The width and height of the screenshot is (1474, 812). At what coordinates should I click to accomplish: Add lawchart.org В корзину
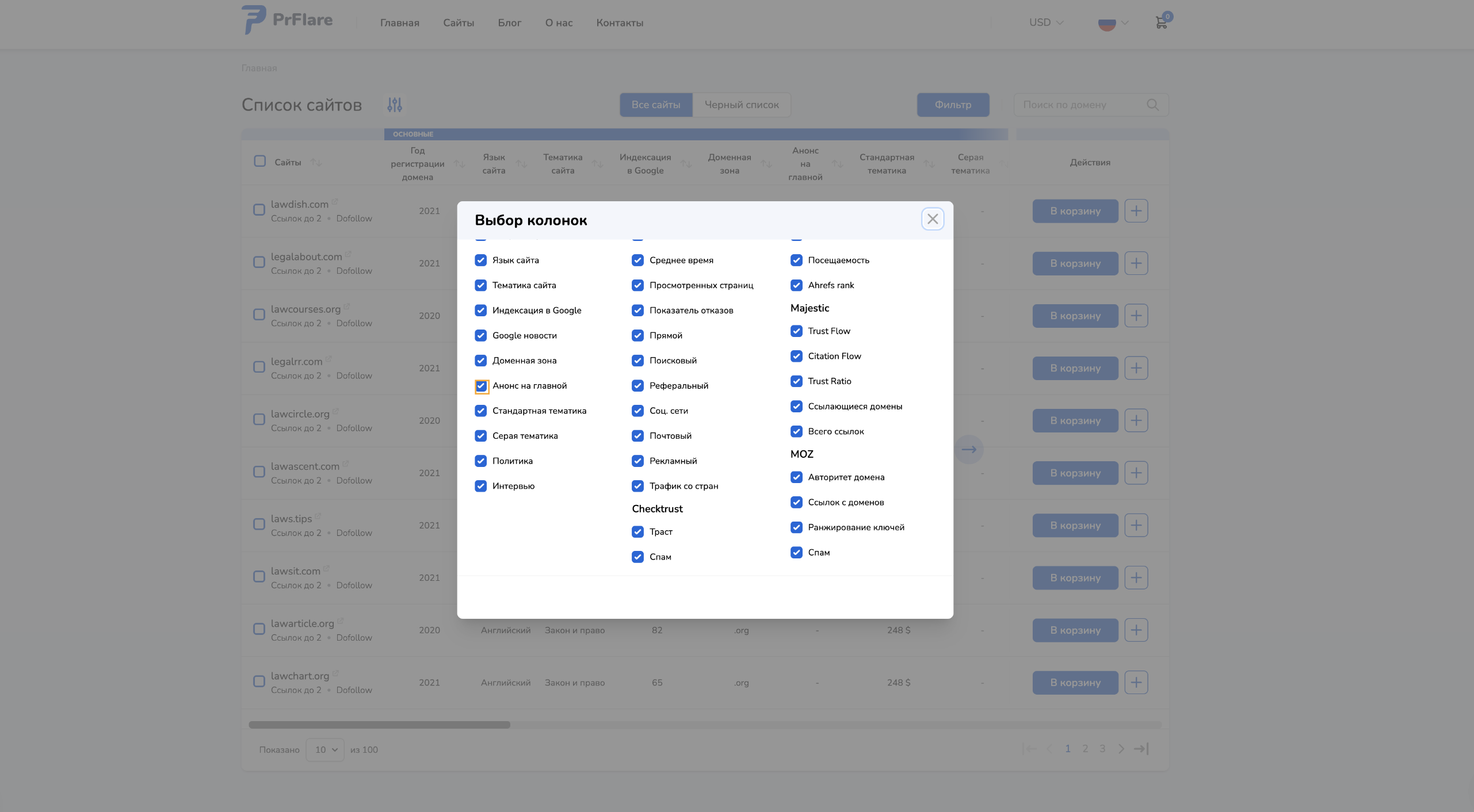(x=1075, y=683)
